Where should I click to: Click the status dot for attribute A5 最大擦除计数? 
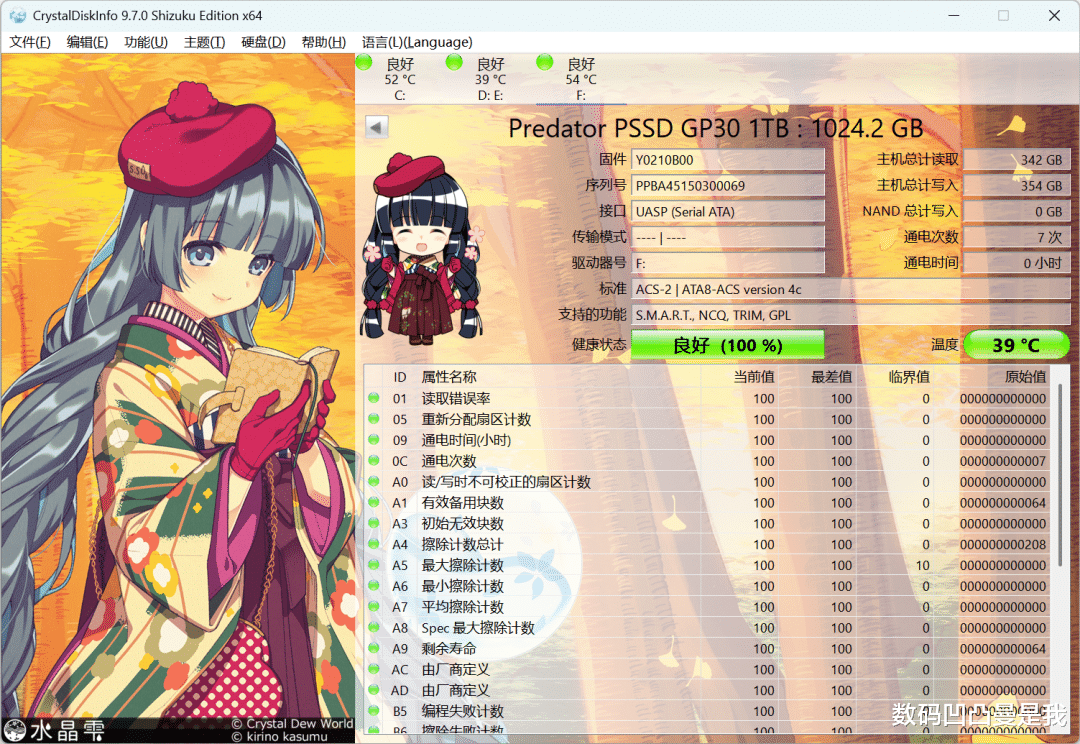click(374, 565)
